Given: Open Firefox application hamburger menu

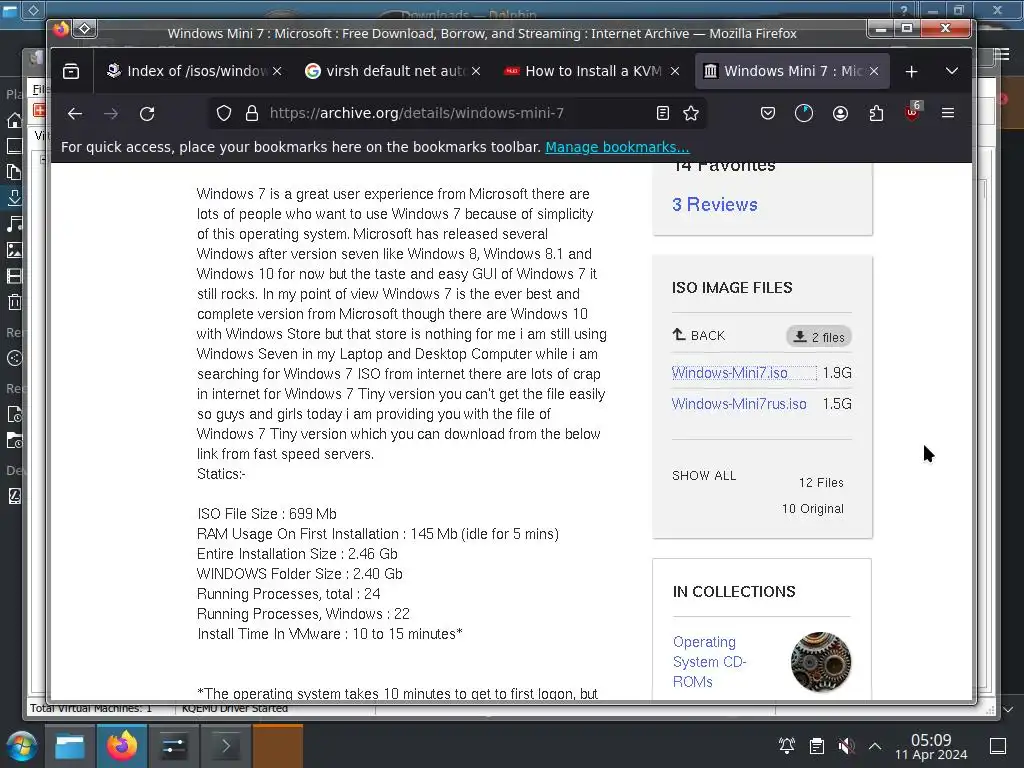Looking at the screenshot, I should click(x=948, y=114).
